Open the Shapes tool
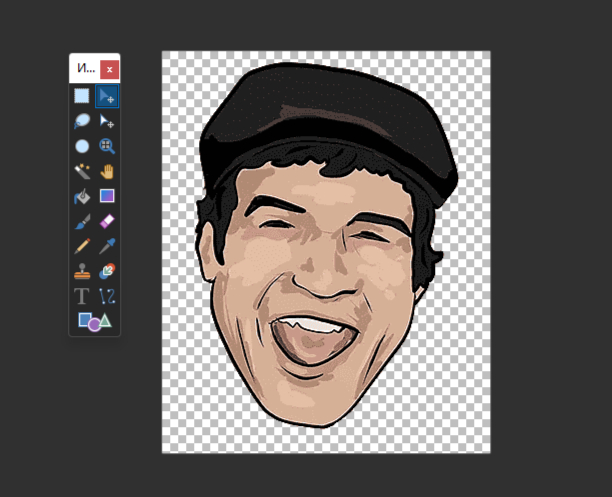This screenshot has width=612, height=497. [94, 321]
